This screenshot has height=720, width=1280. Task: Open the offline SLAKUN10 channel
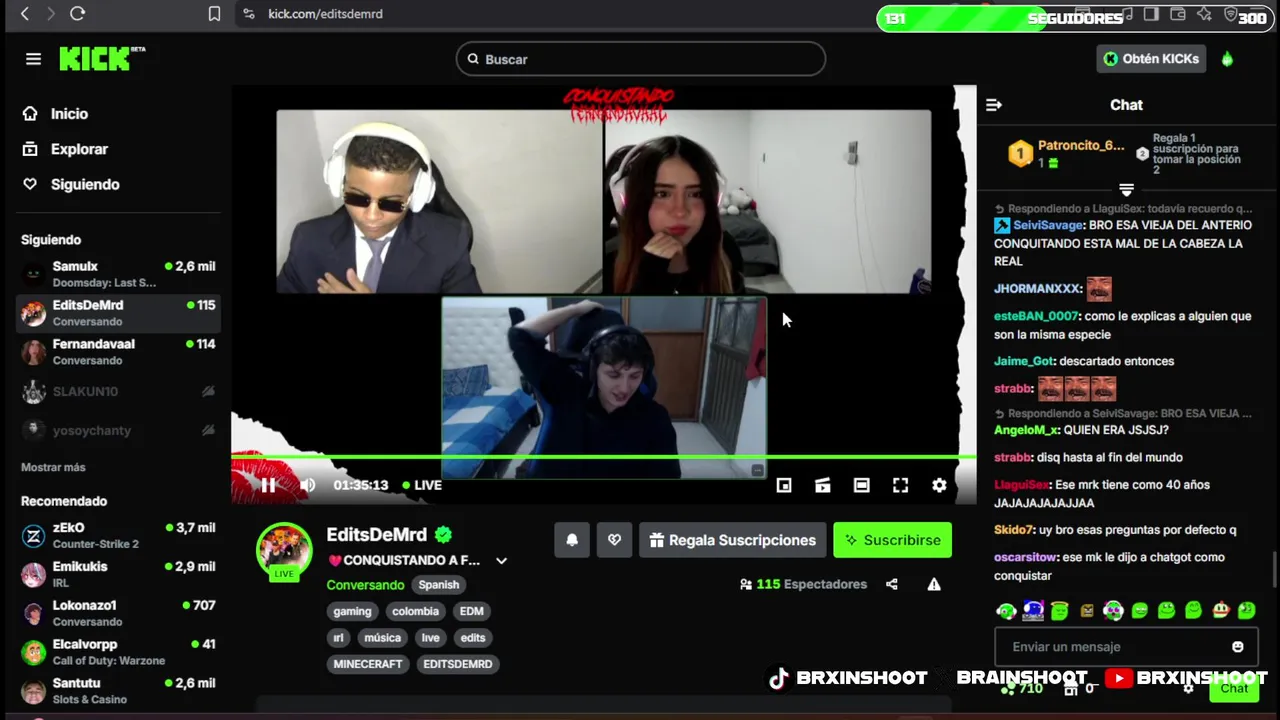click(x=118, y=391)
